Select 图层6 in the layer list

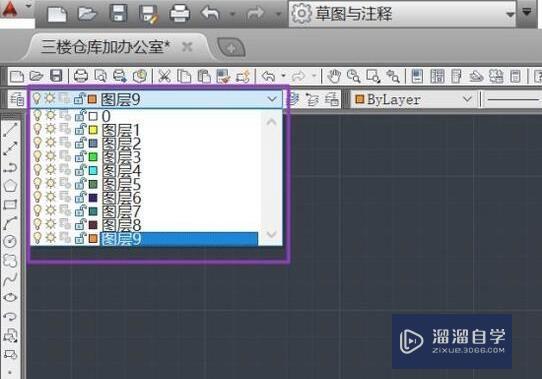tap(144, 198)
